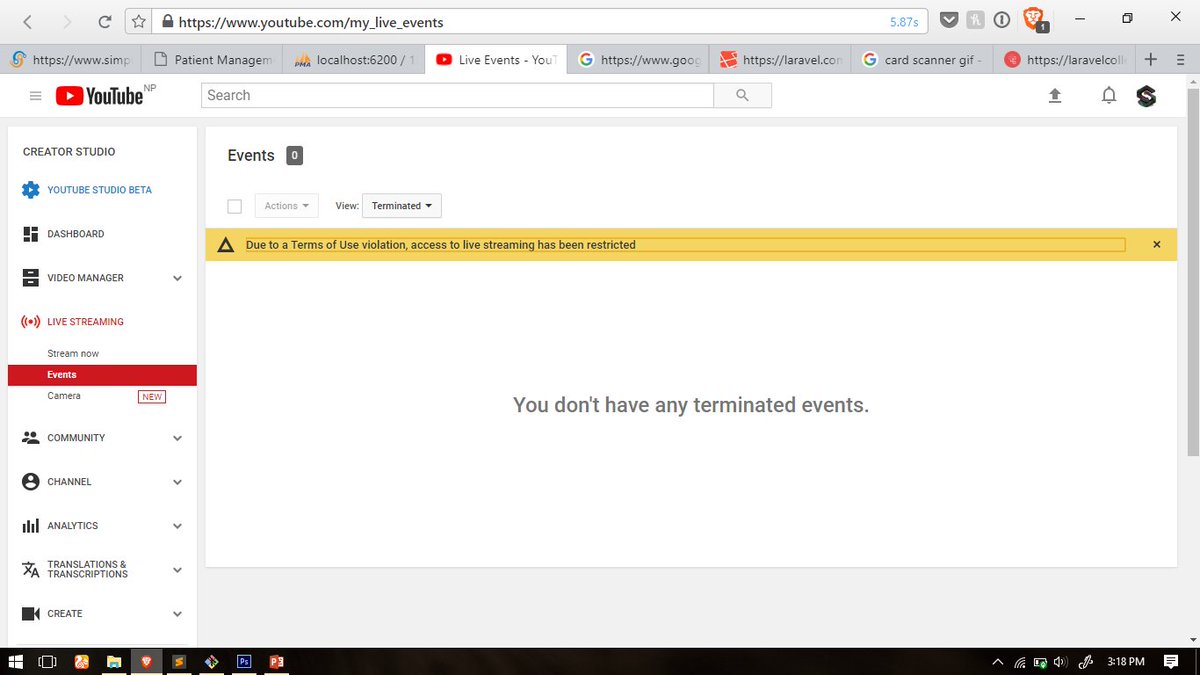Open Stream now under Live Streaming
The image size is (1200, 675).
[73, 354]
